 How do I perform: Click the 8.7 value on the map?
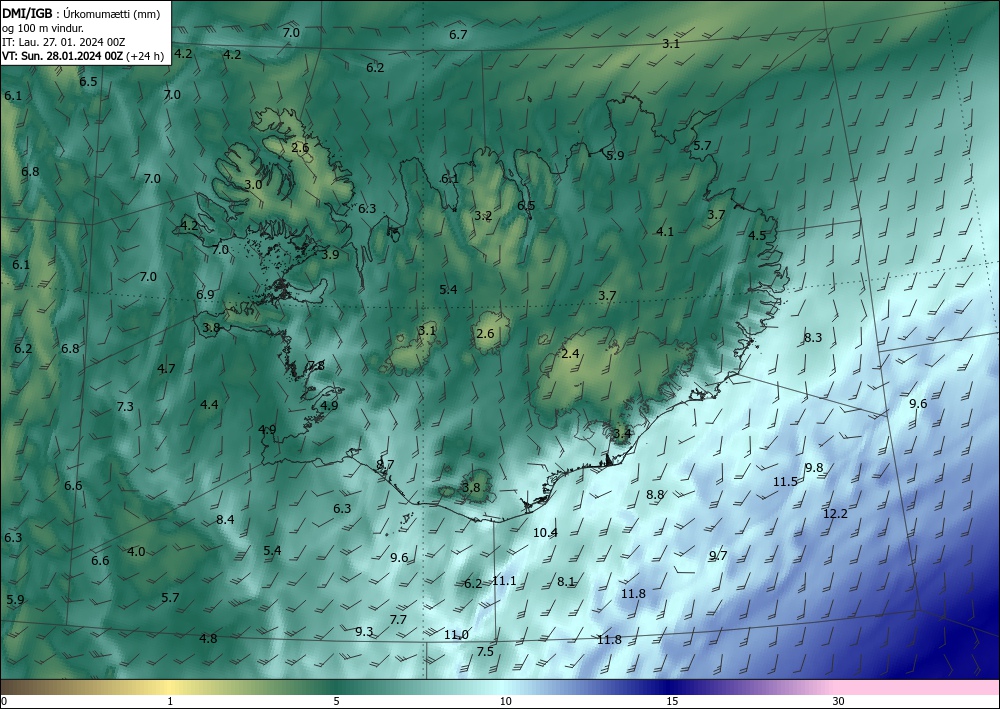click(385, 465)
